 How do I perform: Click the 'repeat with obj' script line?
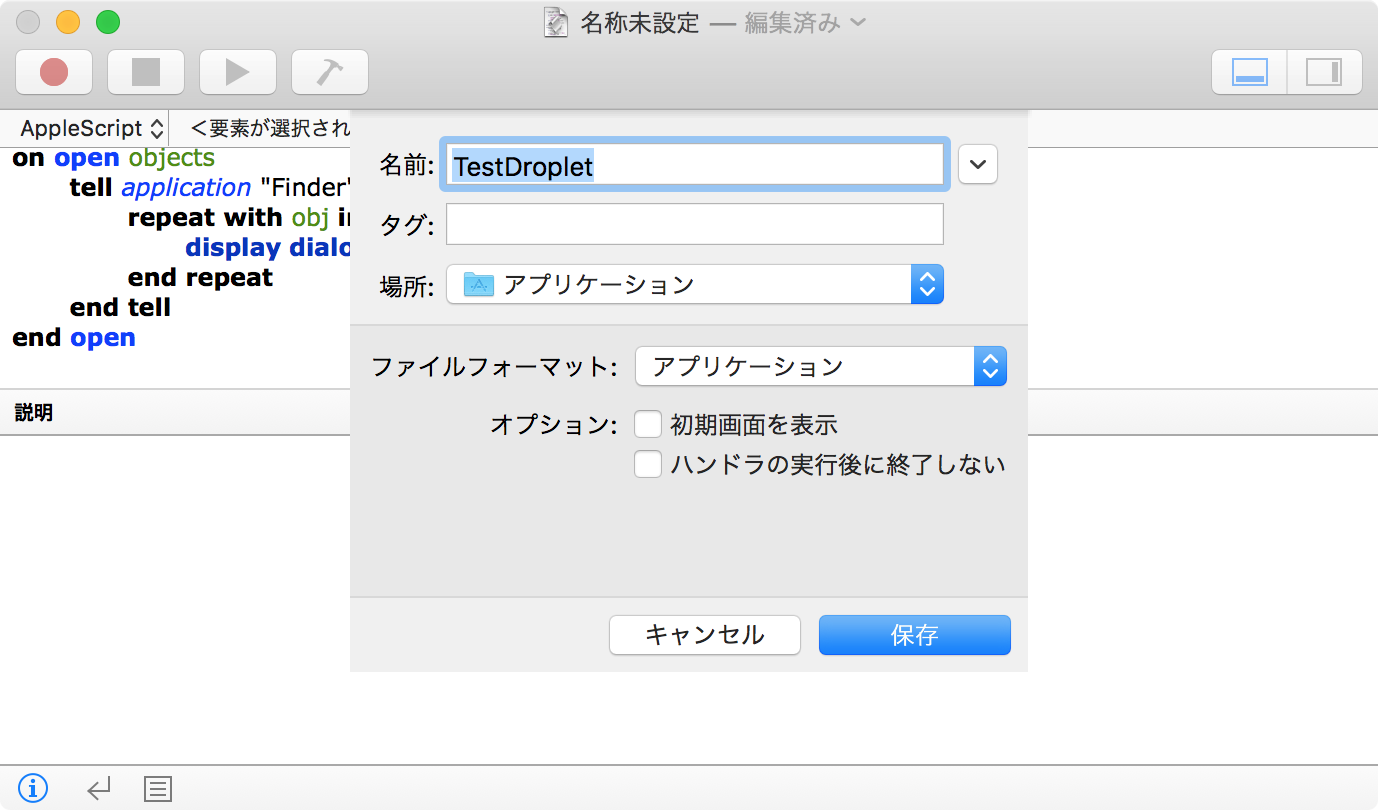coord(239,217)
